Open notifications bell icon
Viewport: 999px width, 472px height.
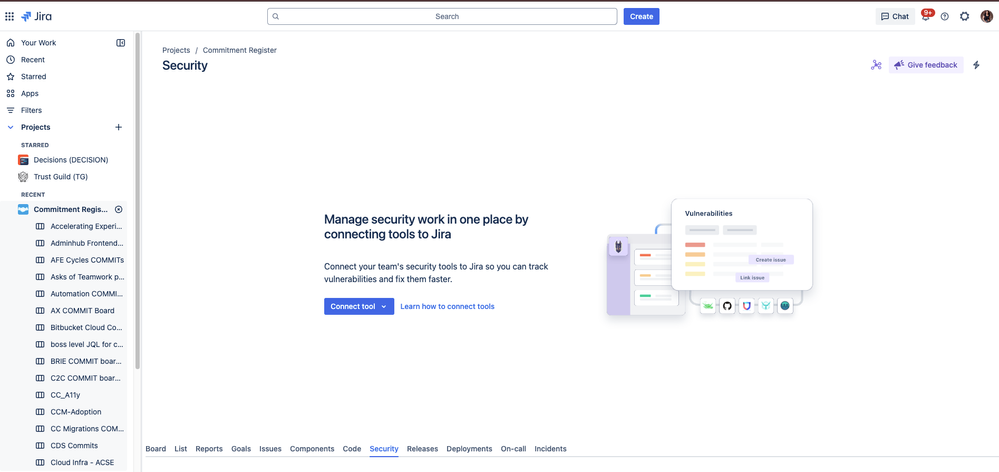coord(926,17)
